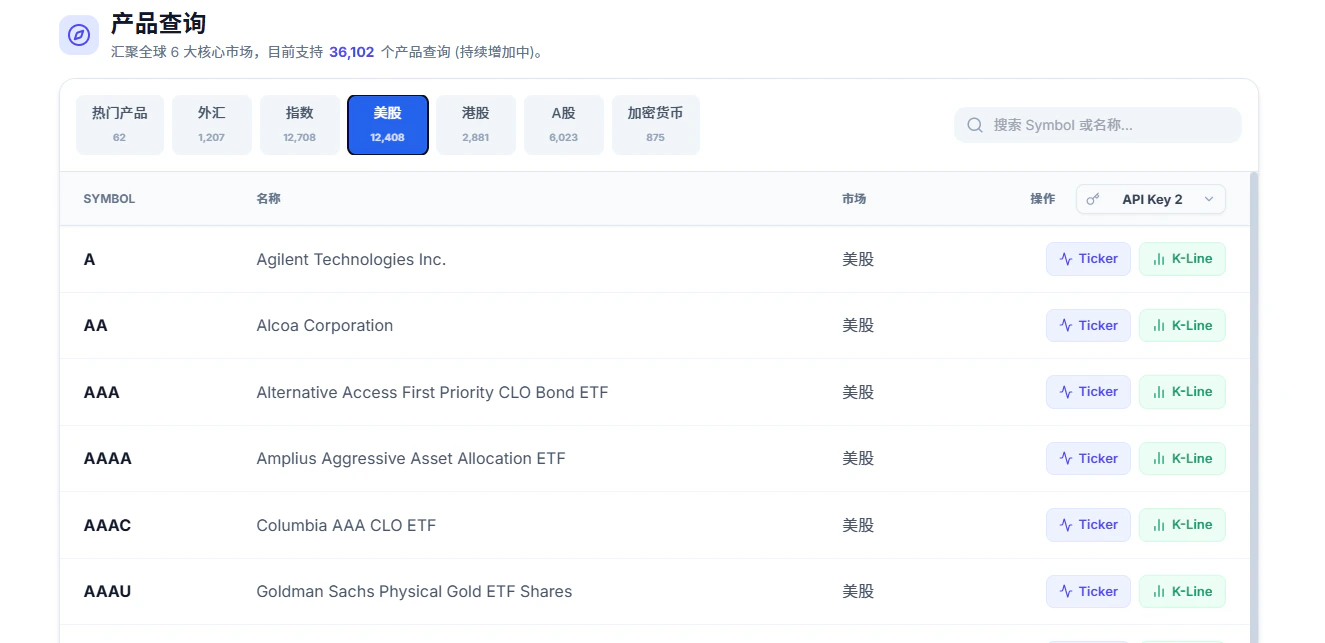Screen dimensions: 1325x643
Task: Click symbol AAAC in the table
Action: coord(107,525)
